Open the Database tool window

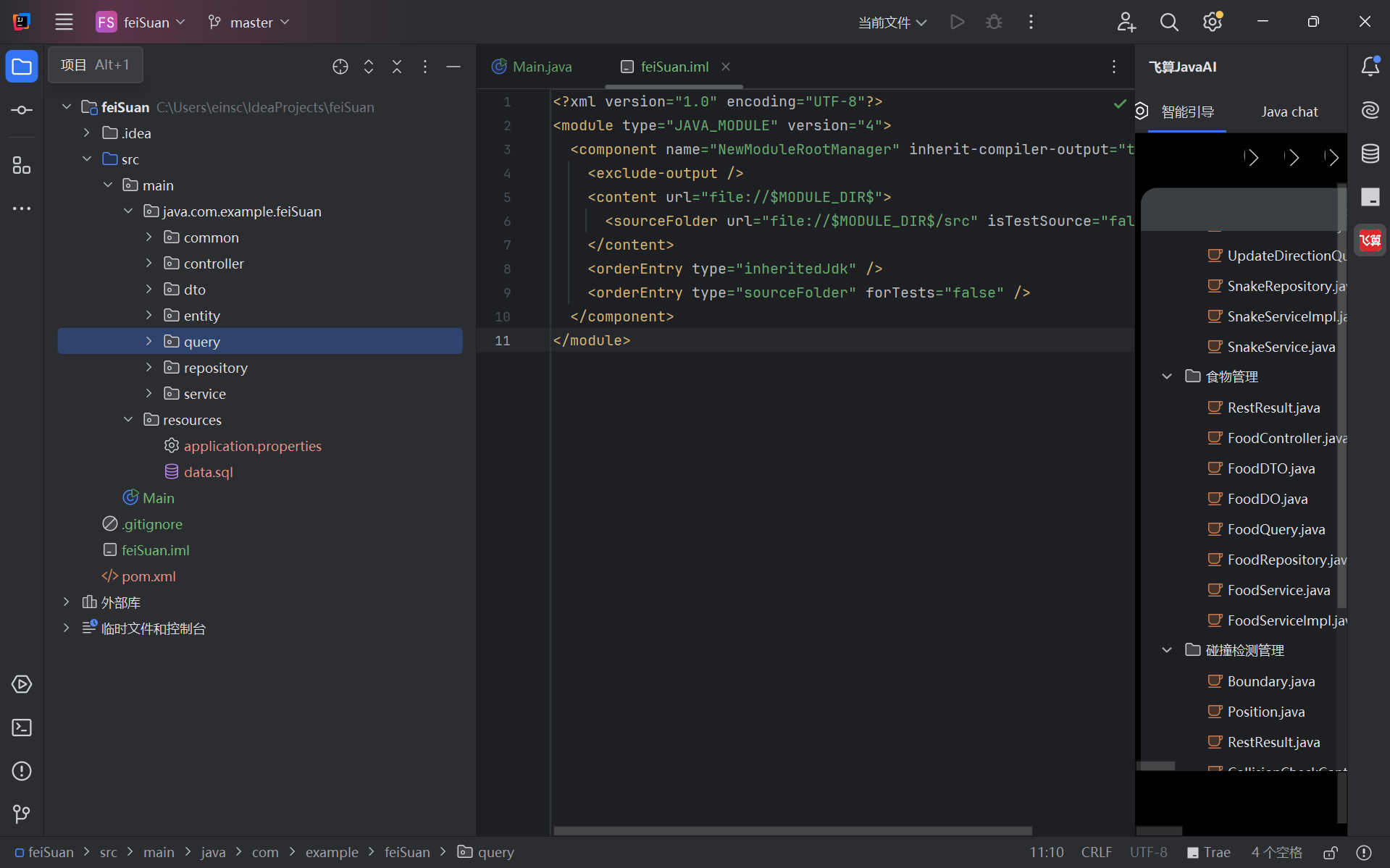tap(1370, 153)
